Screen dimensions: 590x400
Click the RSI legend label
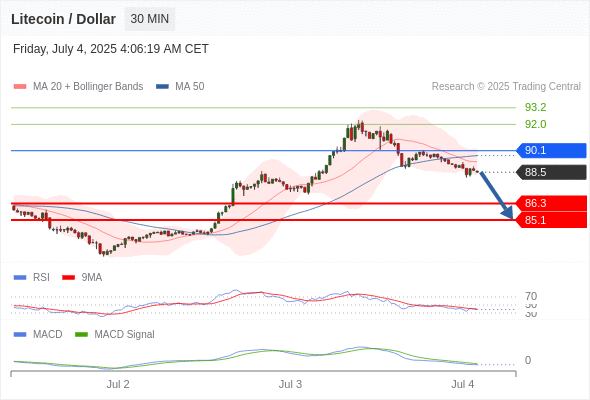coord(41,278)
